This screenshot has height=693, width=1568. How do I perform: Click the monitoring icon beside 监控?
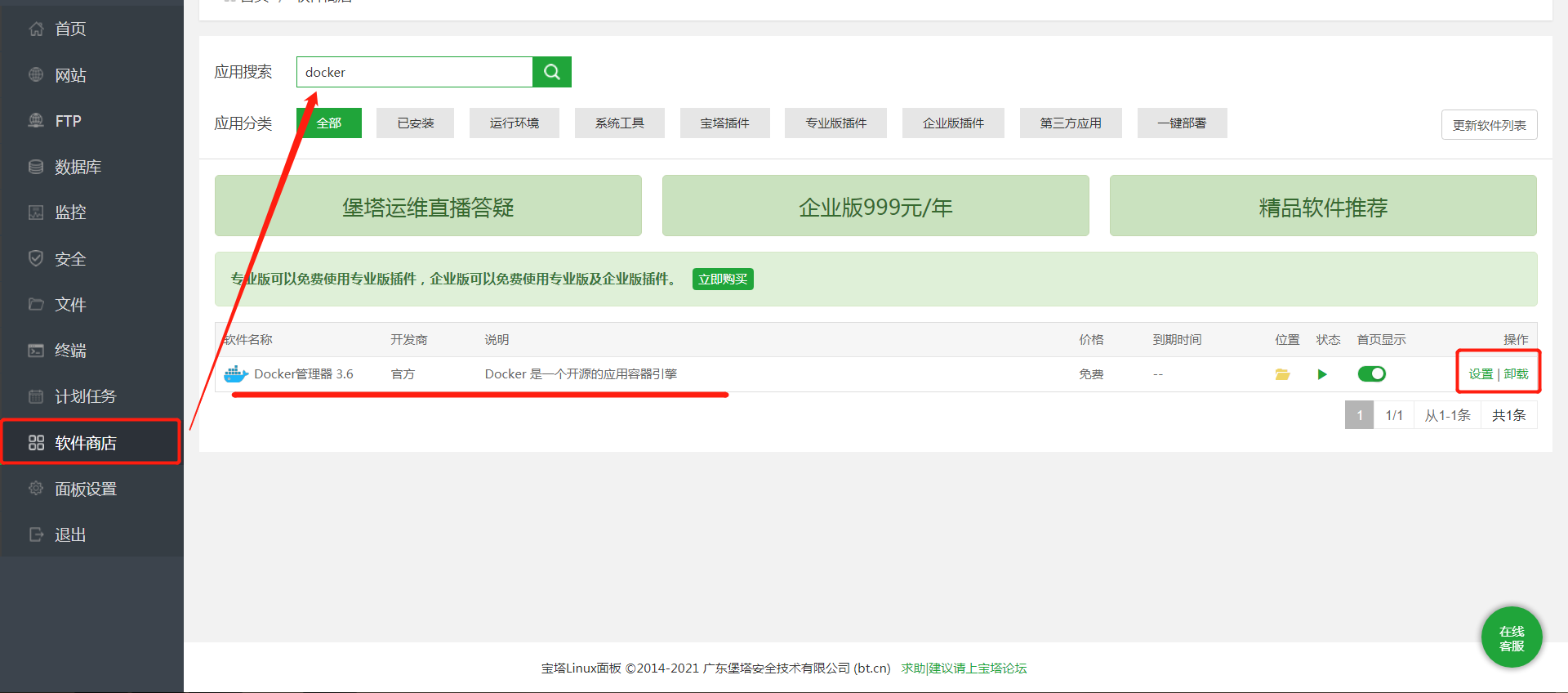[x=36, y=212]
